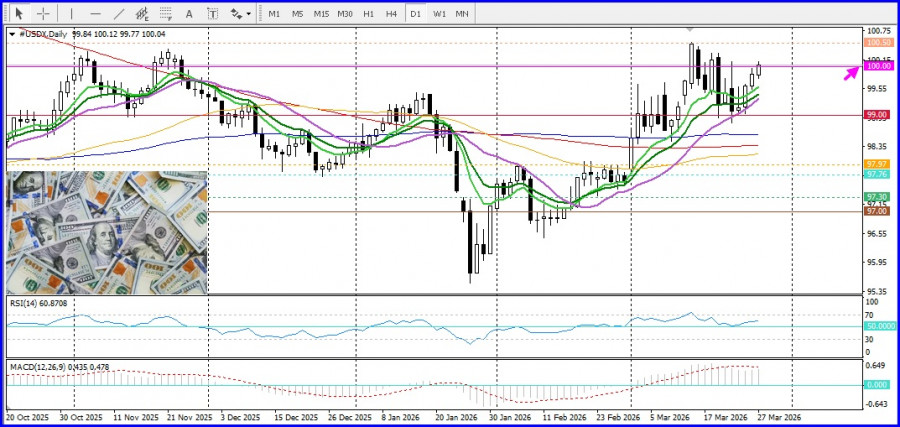This screenshot has height=427, width=900.
Task: Select the arrow cursor tool
Action: tap(18, 14)
